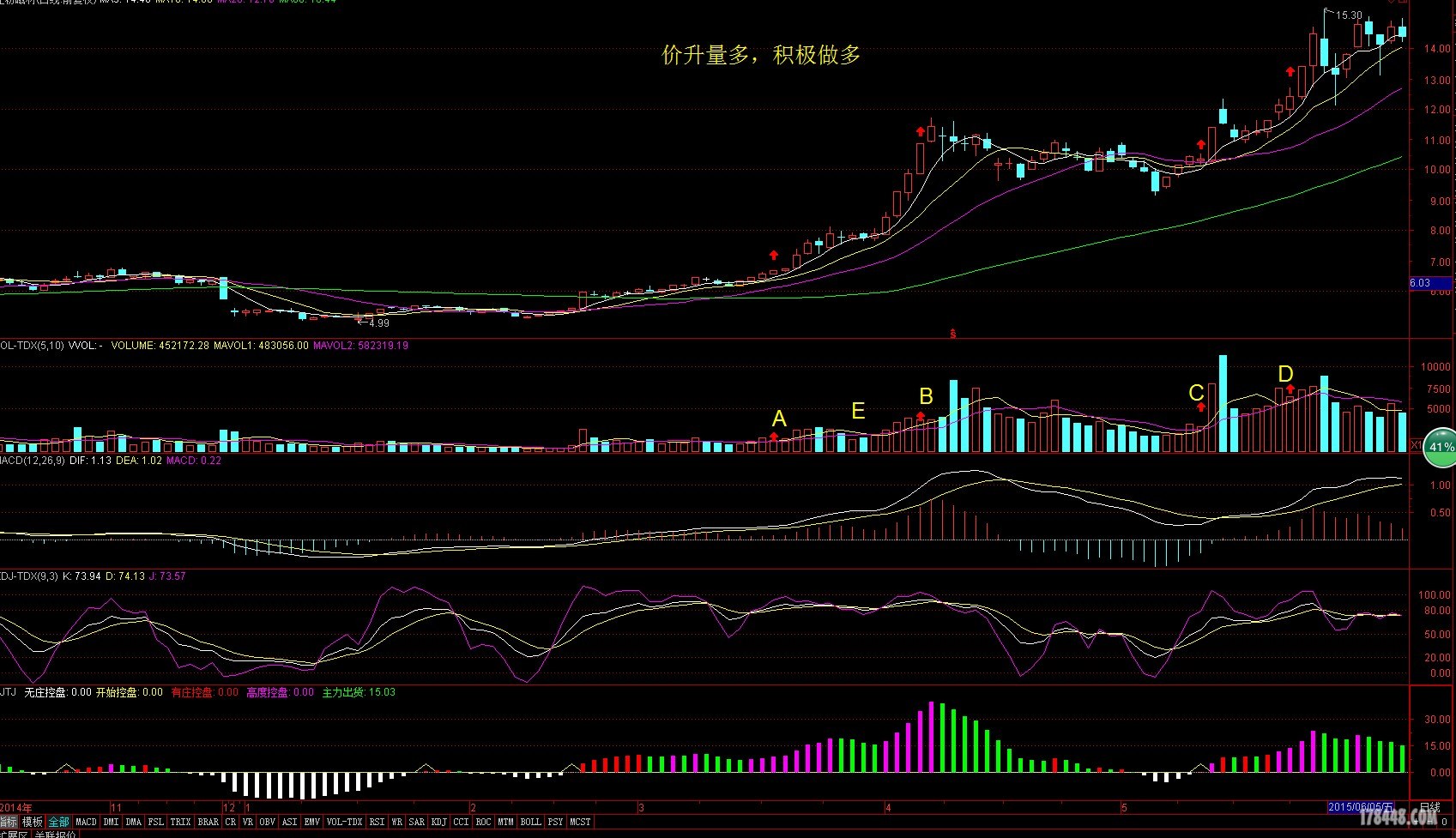1456x838 pixels.
Task: Click the 无庄控盘: 0.00 label
Action: click(57, 692)
